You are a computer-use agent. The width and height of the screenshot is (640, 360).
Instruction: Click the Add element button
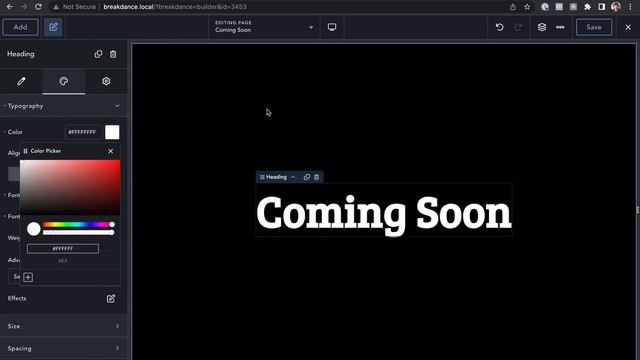(x=20, y=27)
